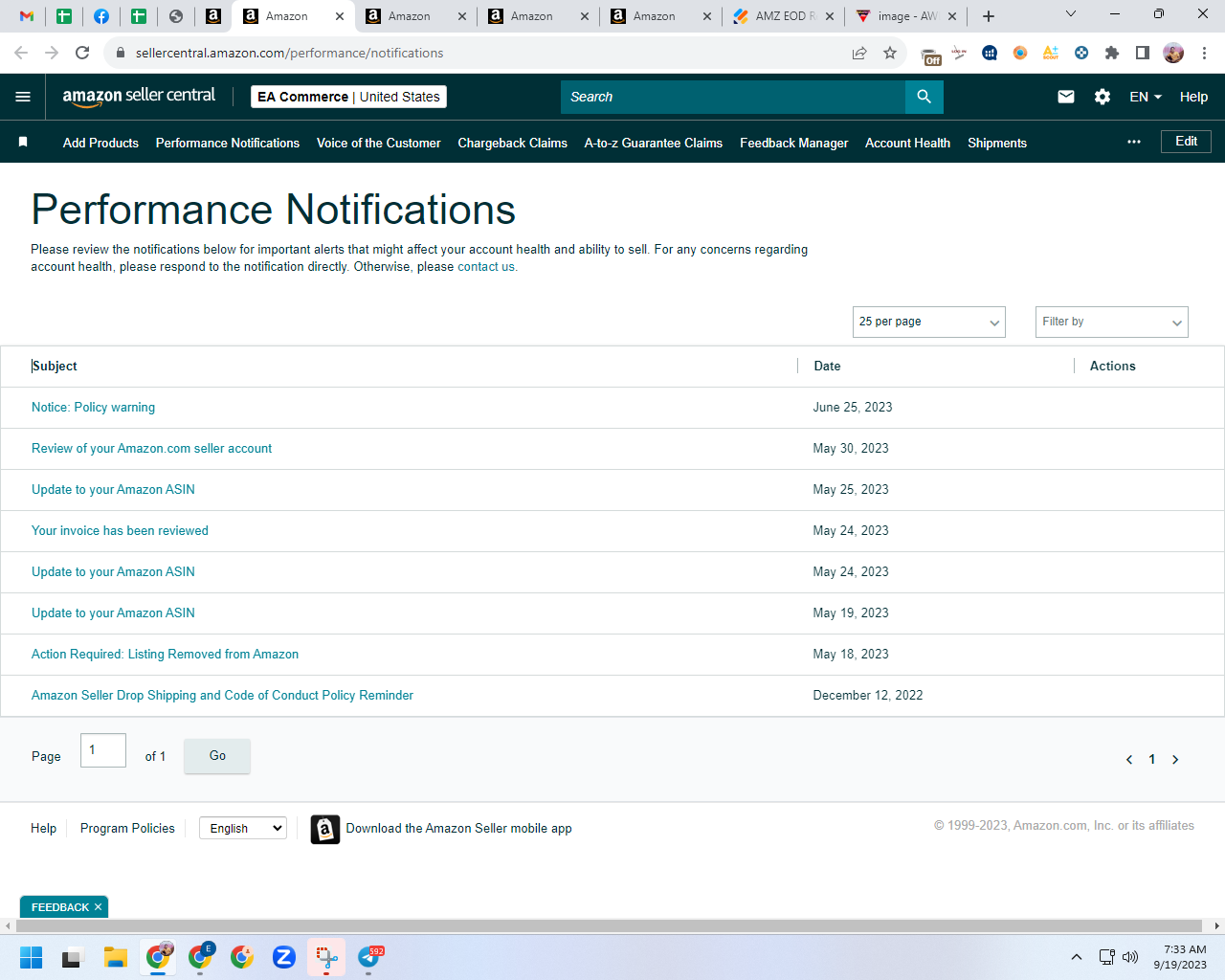Open the Windows Start menu
The height and width of the screenshot is (980, 1225).
pos(31,957)
